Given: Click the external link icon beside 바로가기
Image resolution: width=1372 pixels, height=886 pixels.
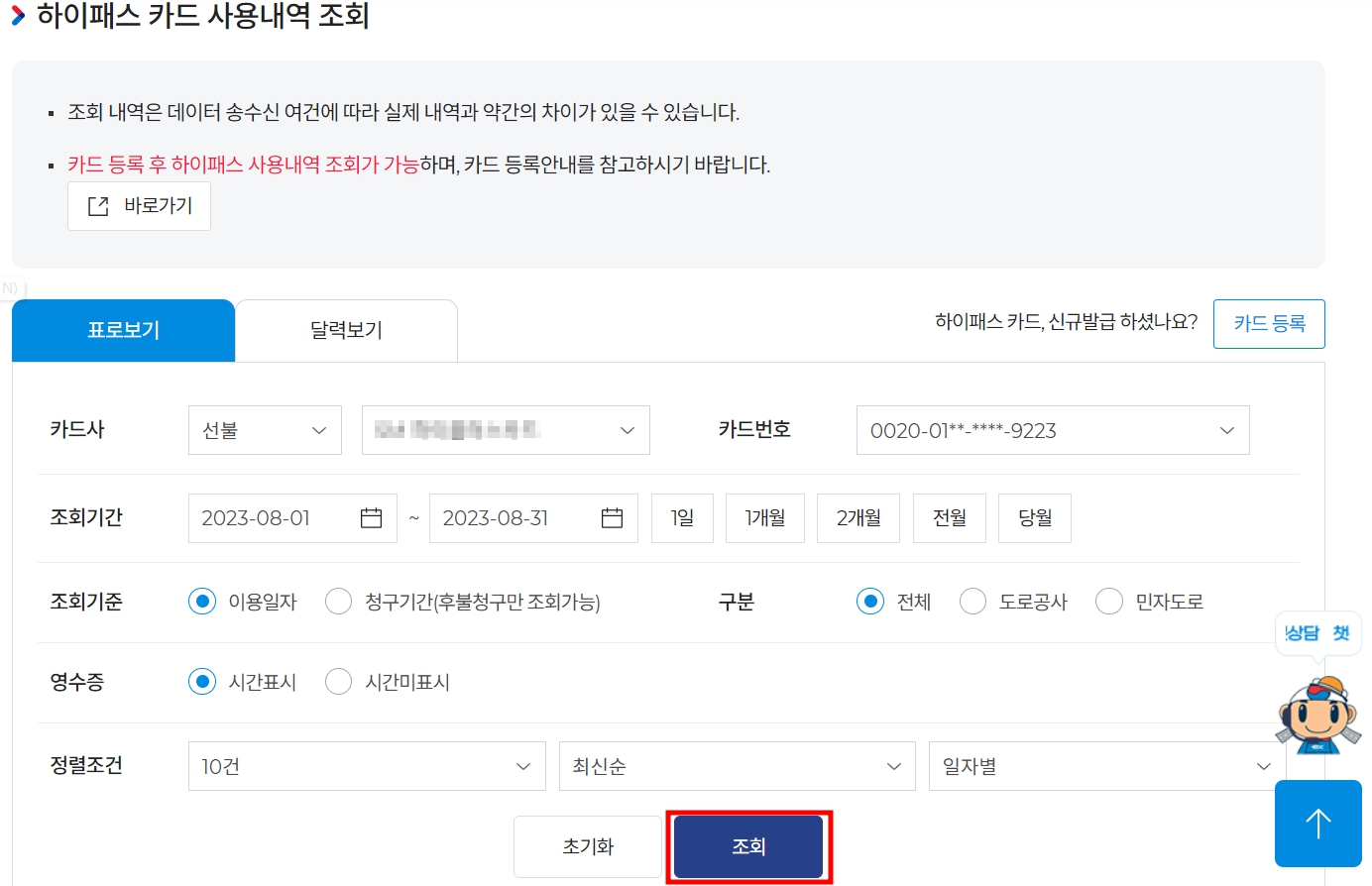Looking at the screenshot, I should click(96, 205).
